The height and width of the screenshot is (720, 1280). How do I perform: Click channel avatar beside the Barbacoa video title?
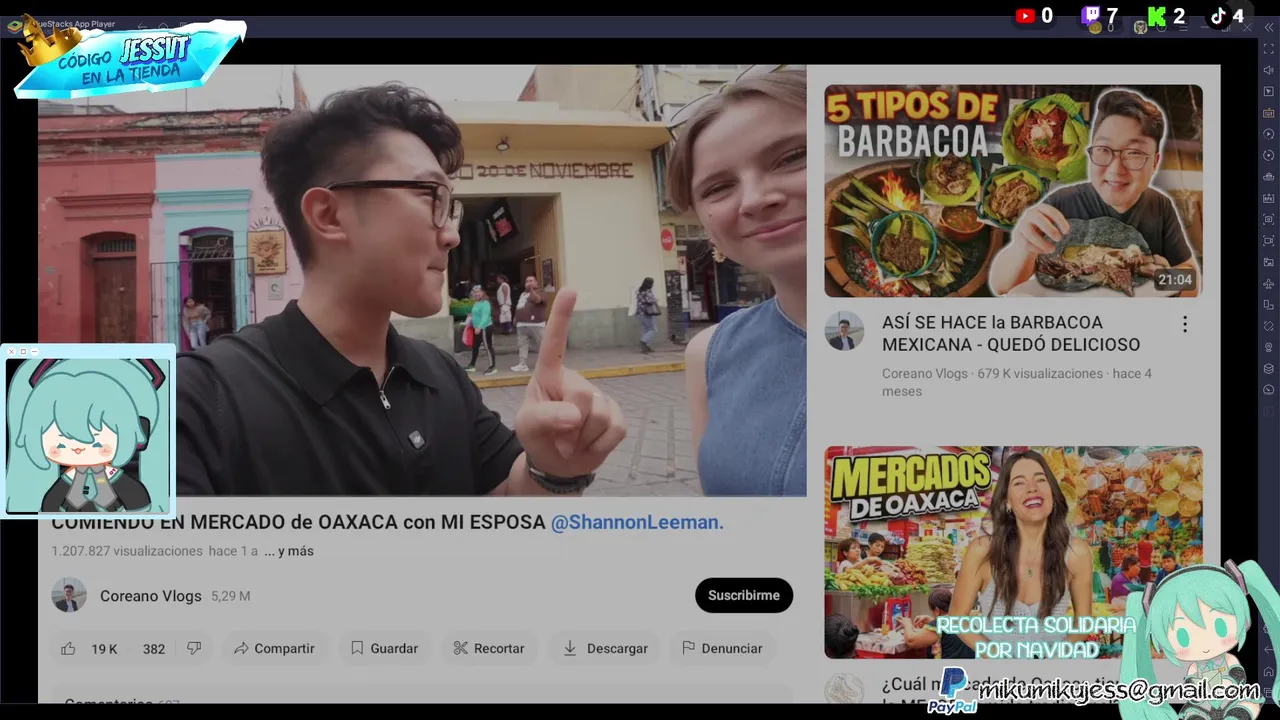pyautogui.click(x=844, y=331)
